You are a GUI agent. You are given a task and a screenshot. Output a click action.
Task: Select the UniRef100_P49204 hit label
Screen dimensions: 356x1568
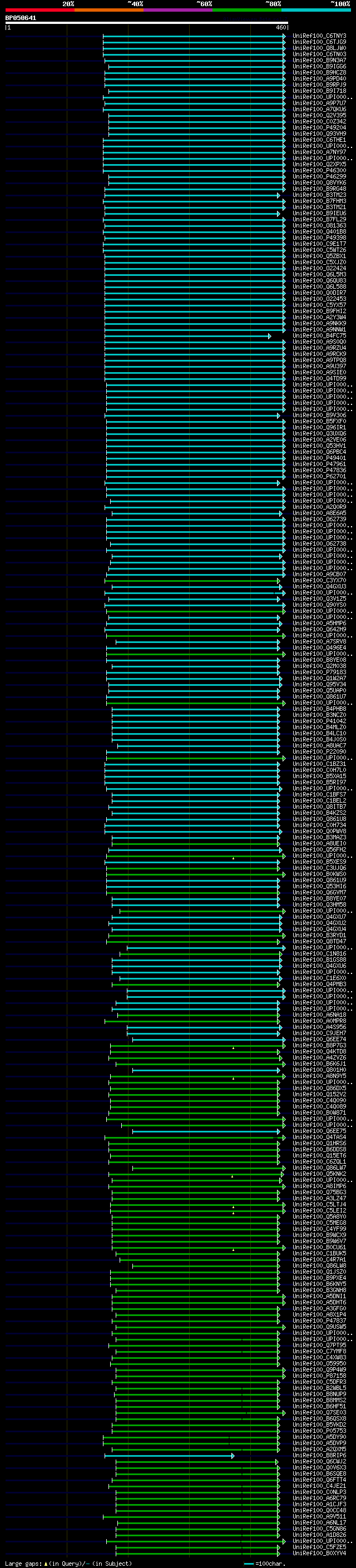pos(319,128)
